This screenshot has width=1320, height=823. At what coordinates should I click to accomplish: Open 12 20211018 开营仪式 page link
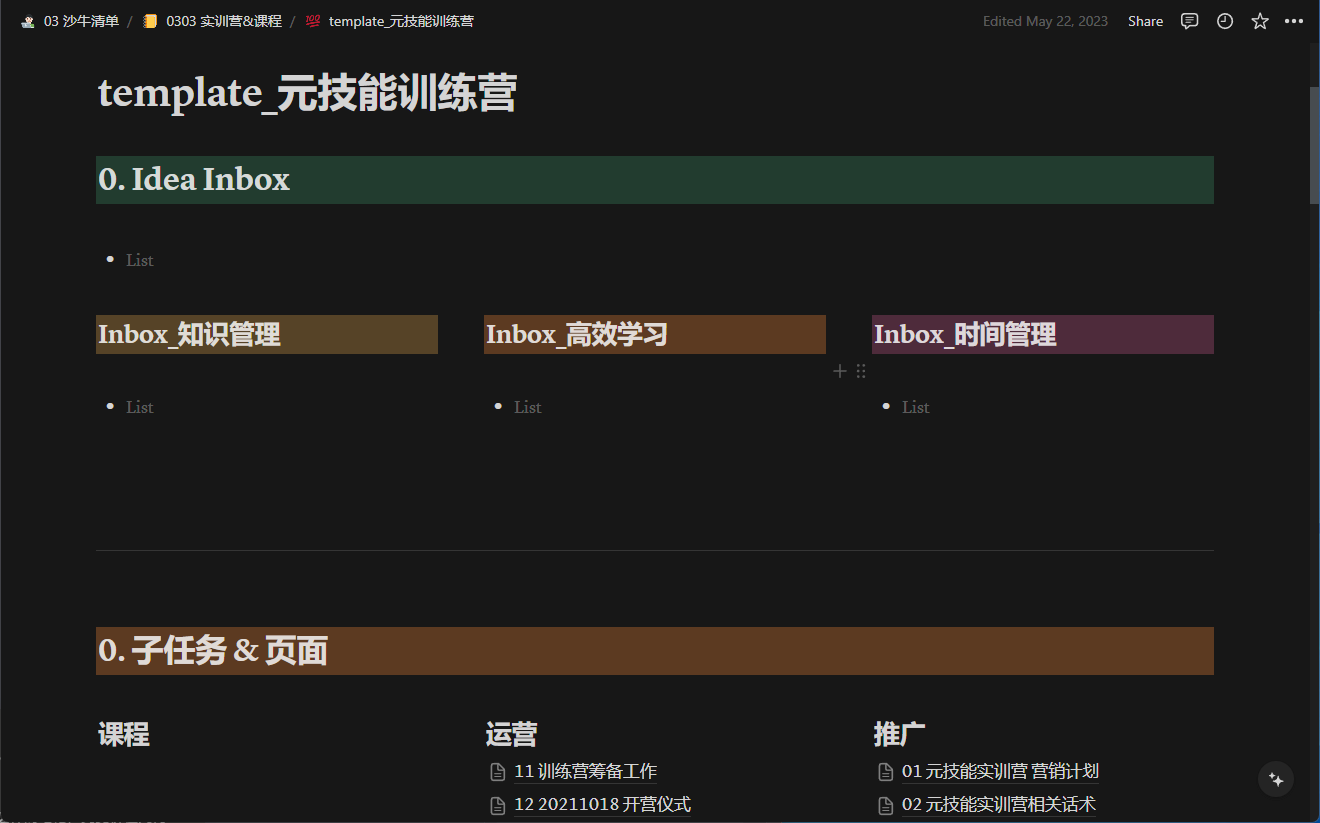tap(602, 805)
